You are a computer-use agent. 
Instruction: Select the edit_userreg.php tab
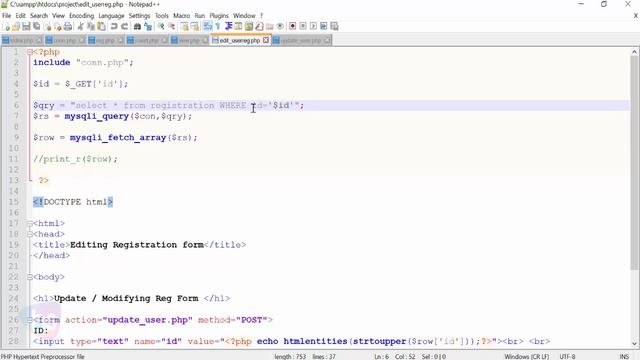(240, 40)
